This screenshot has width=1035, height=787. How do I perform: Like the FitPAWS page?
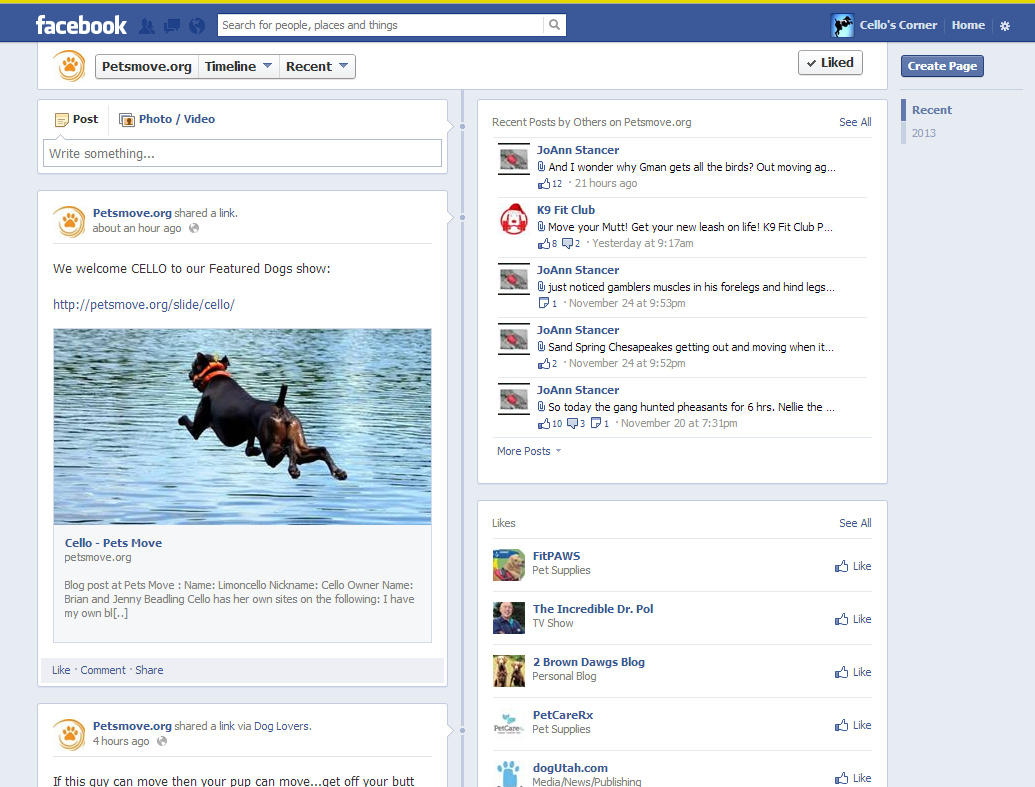click(x=853, y=566)
